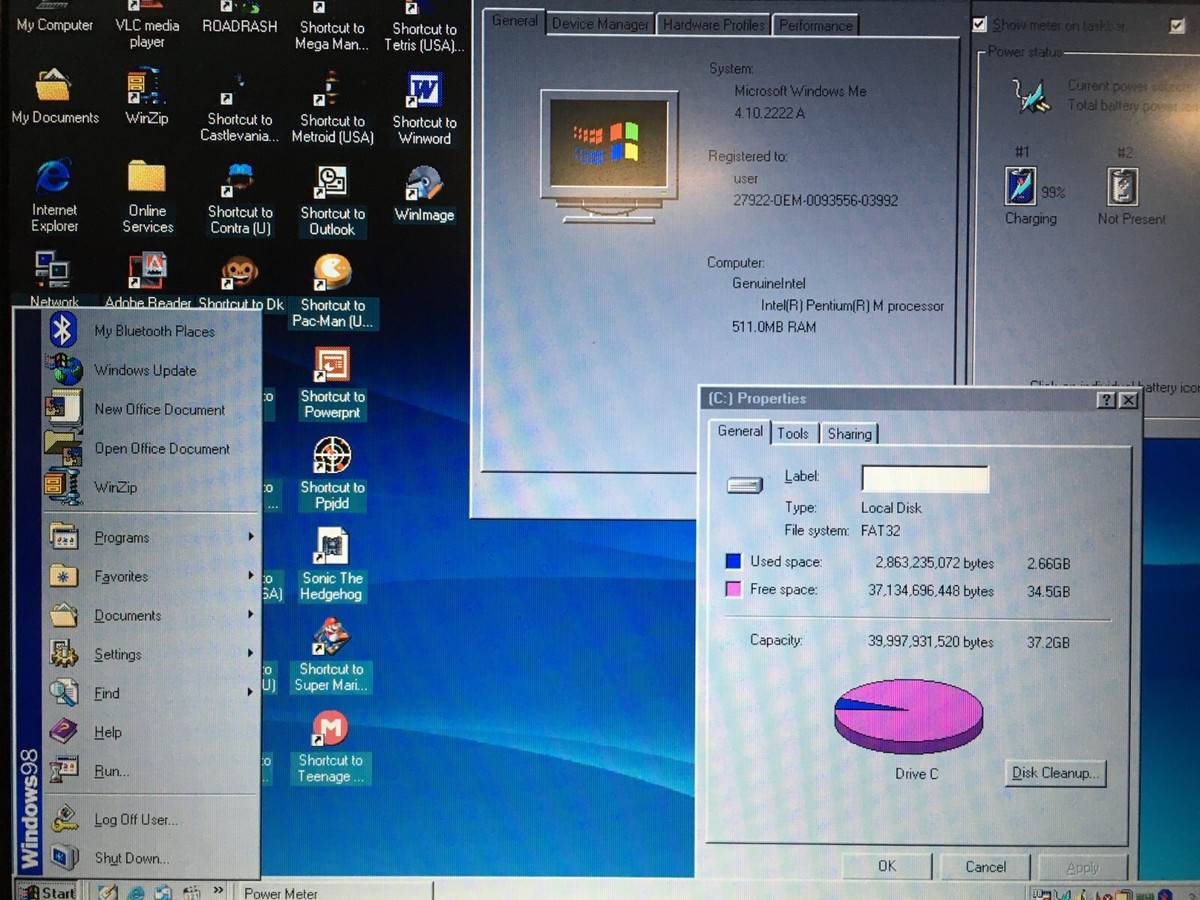Toggle Show meter on taskbar checkbox
Image resolution: width=1200 pixels, height=900 pixels.
click(980, 24)
